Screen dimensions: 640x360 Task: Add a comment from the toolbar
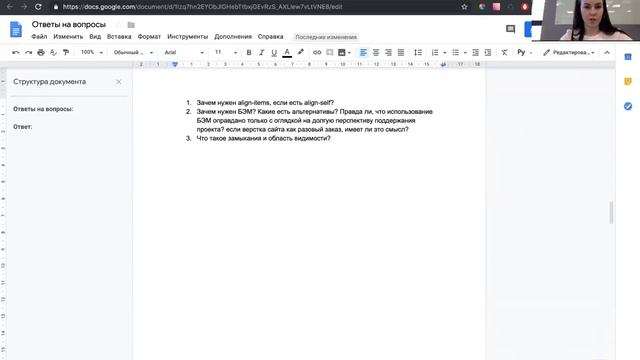329,52
